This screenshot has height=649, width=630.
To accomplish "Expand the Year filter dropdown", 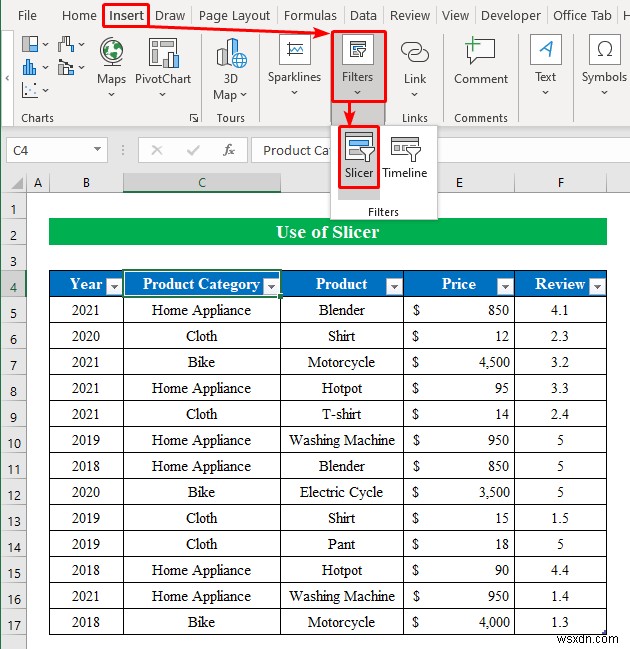I will coord(114,286).
